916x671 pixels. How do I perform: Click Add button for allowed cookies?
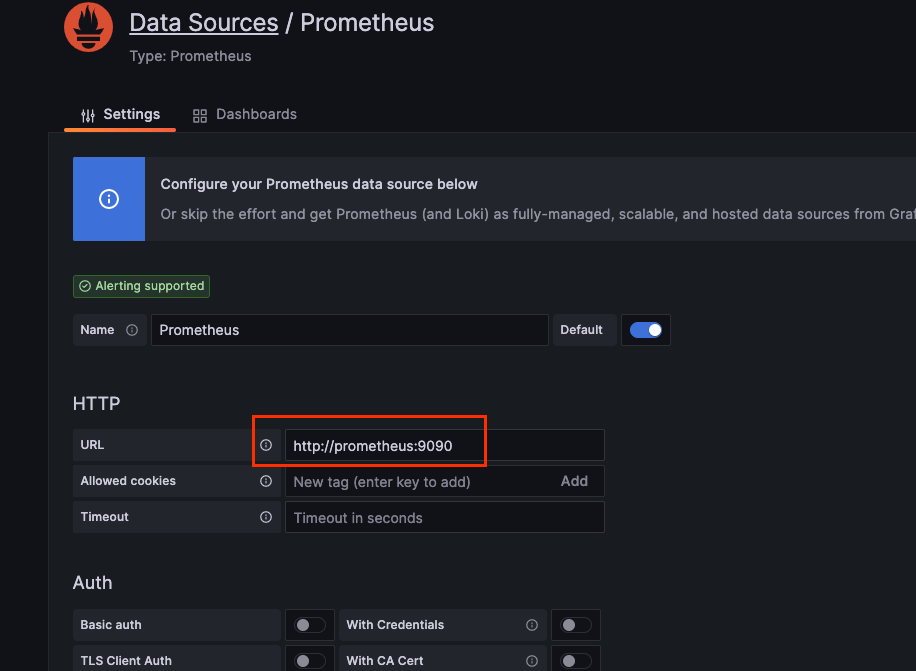(x=574, y=481)
